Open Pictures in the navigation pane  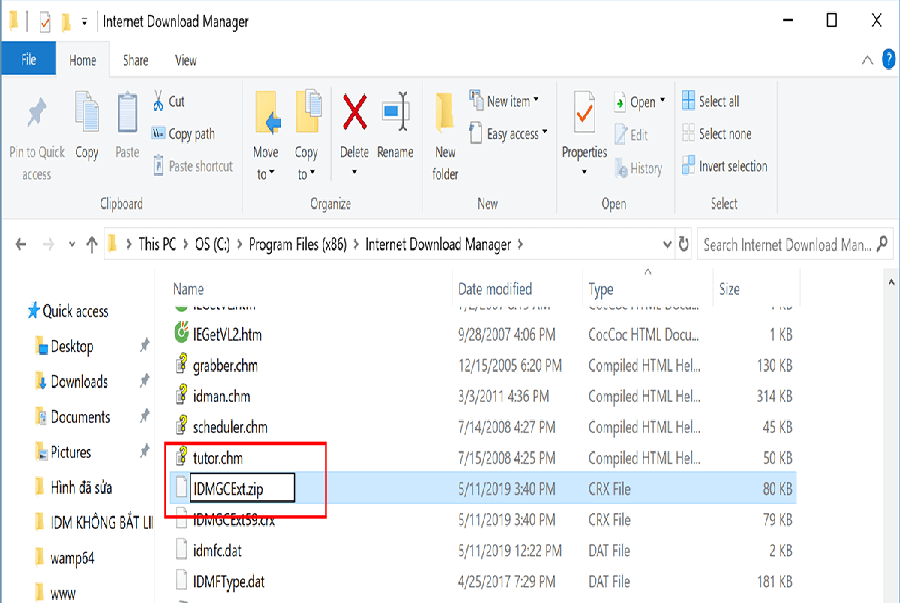63,452
